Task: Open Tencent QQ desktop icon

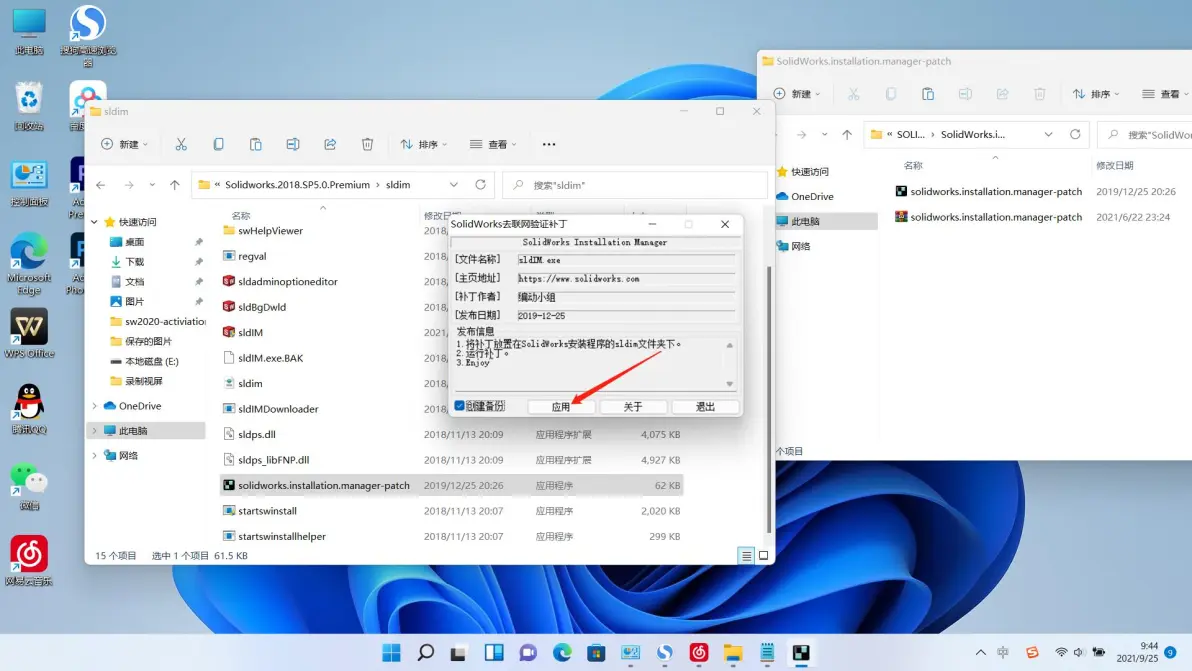Action: click(29, 409)
